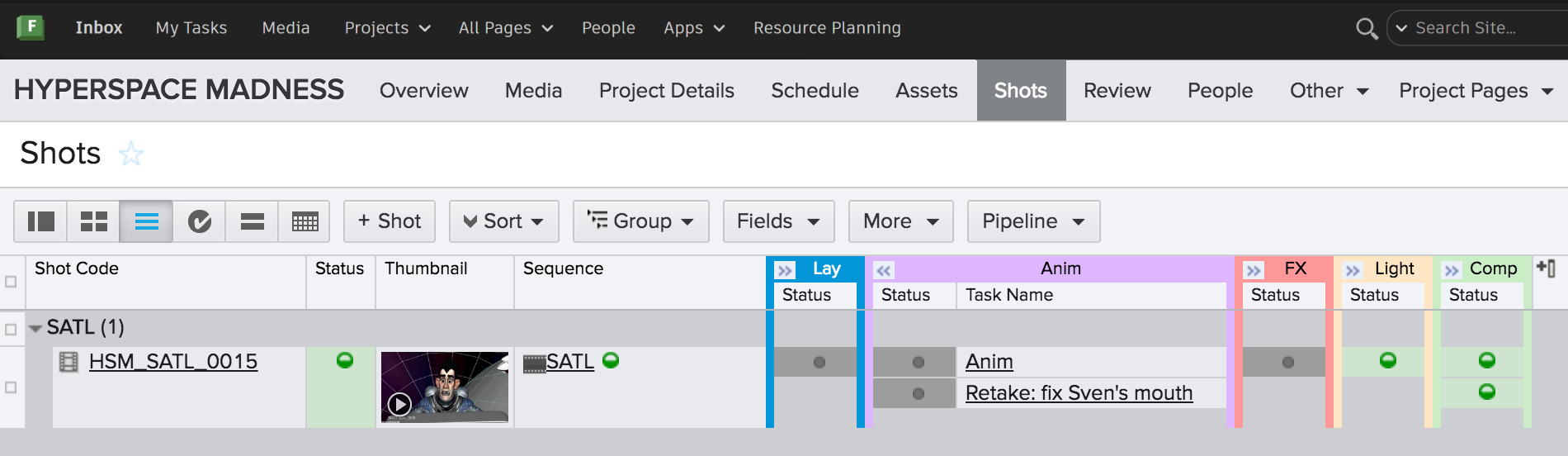1568x456 pixels.
Task: Click the magnifier search icon
Action: 1367,28
